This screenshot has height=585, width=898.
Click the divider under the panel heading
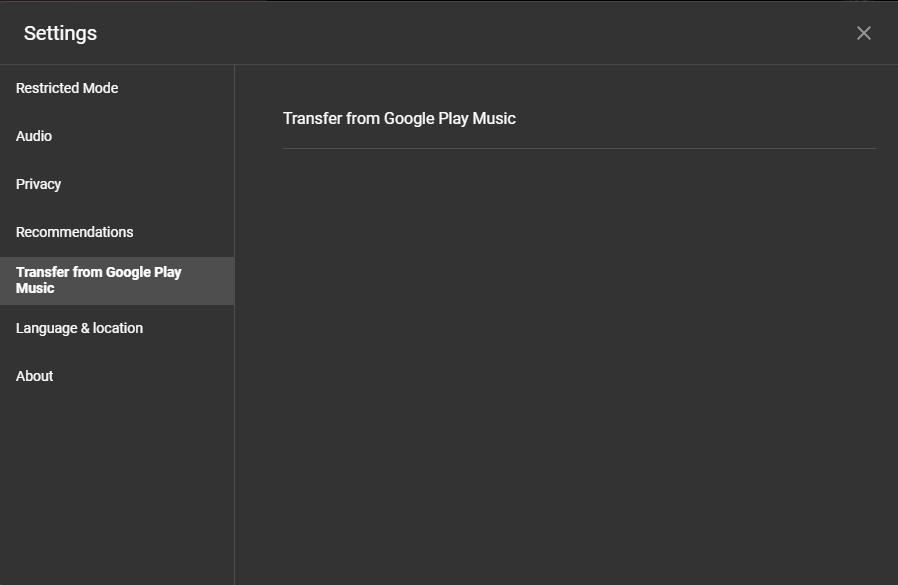click(579, 148)
